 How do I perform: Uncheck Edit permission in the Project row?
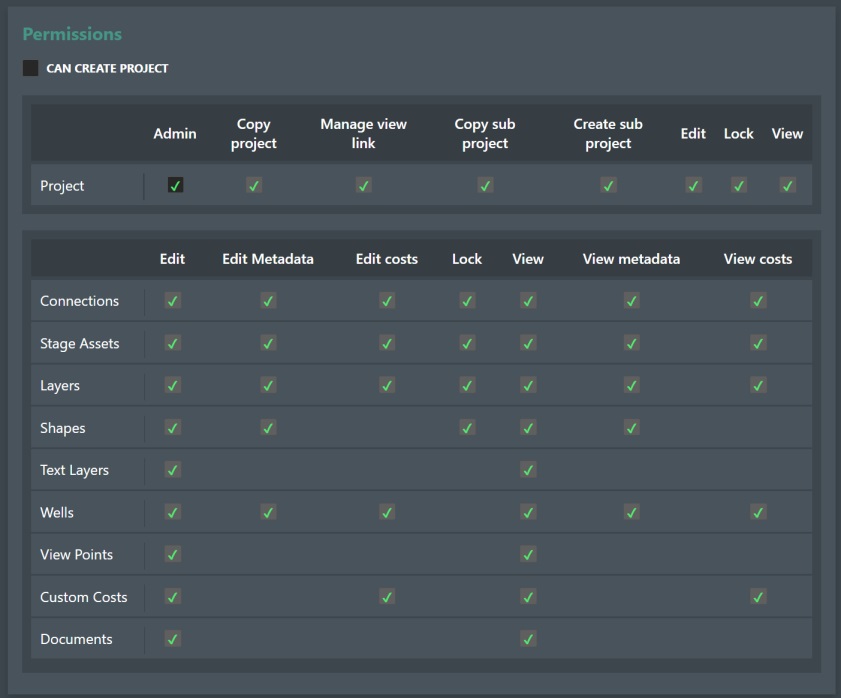coord(694,186)
